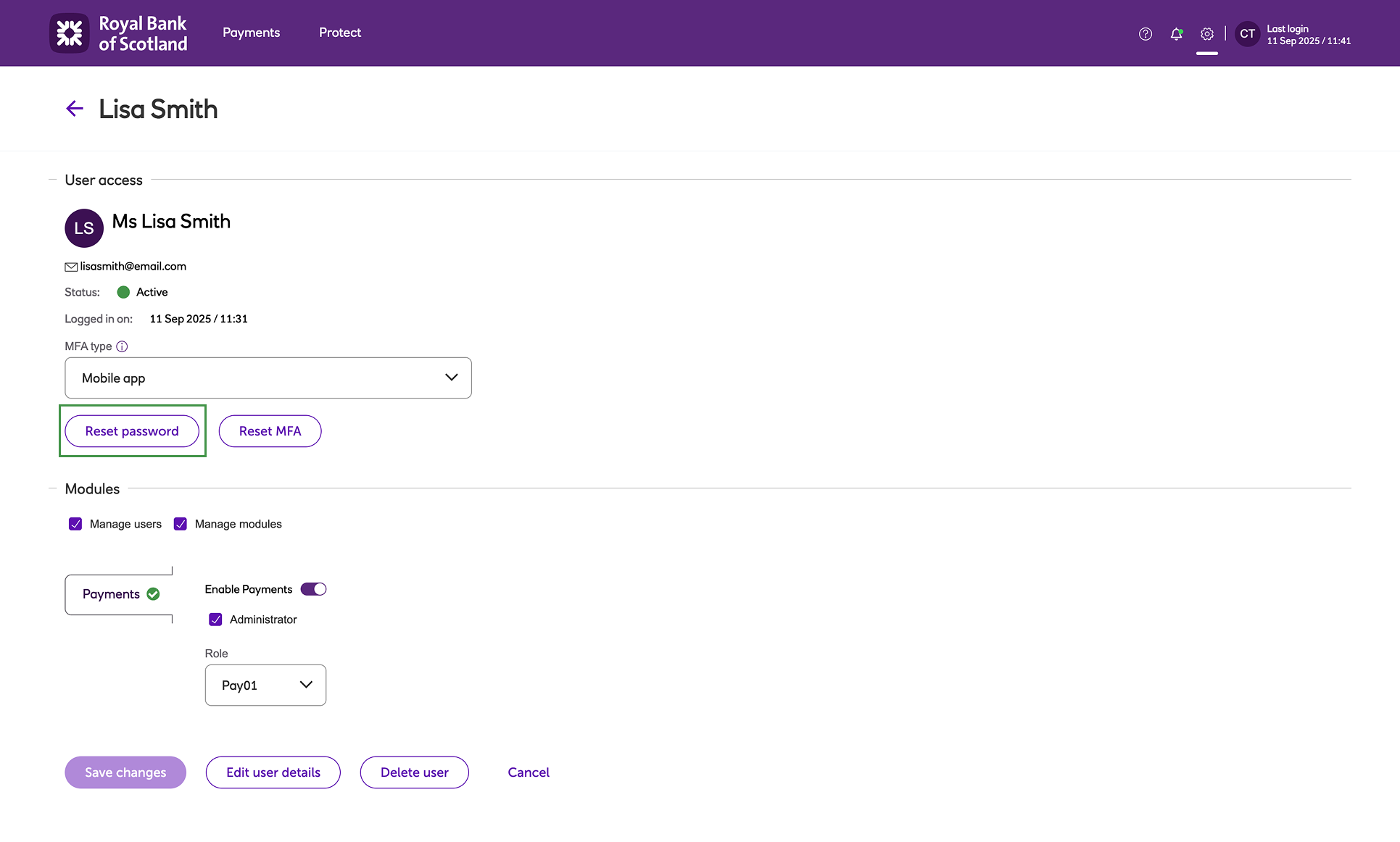Open the notifications bell icon
The height and width of the screenshot is (842, 1400).
click(1176, 33)
